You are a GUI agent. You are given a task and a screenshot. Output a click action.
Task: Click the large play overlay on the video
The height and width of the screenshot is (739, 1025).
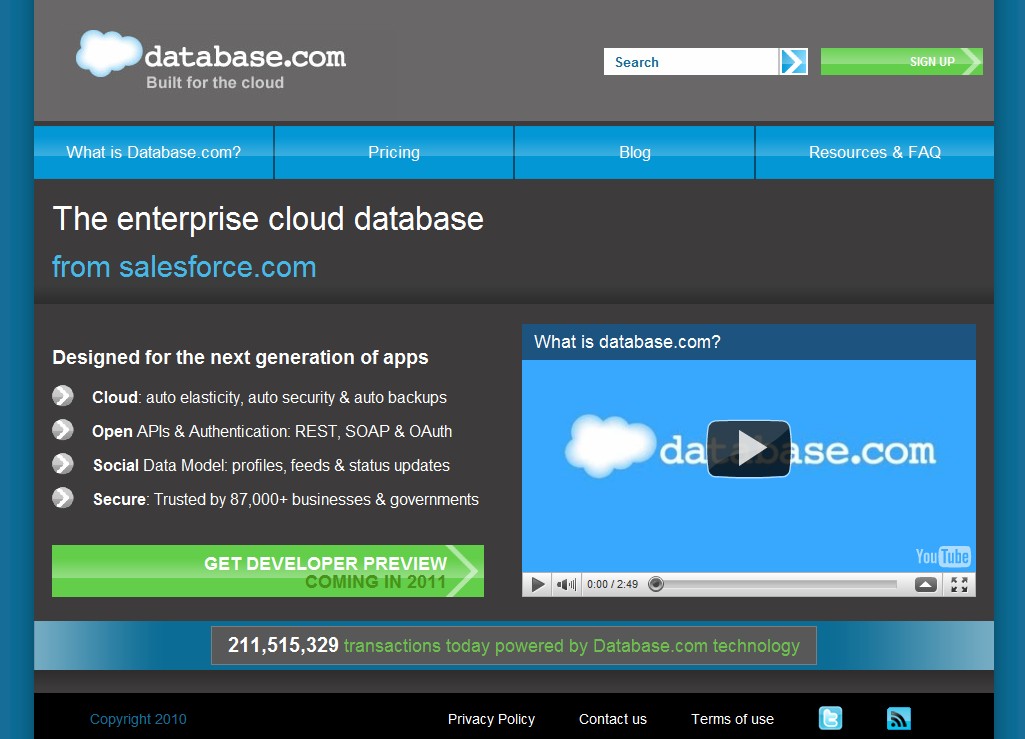click(748, 449)
